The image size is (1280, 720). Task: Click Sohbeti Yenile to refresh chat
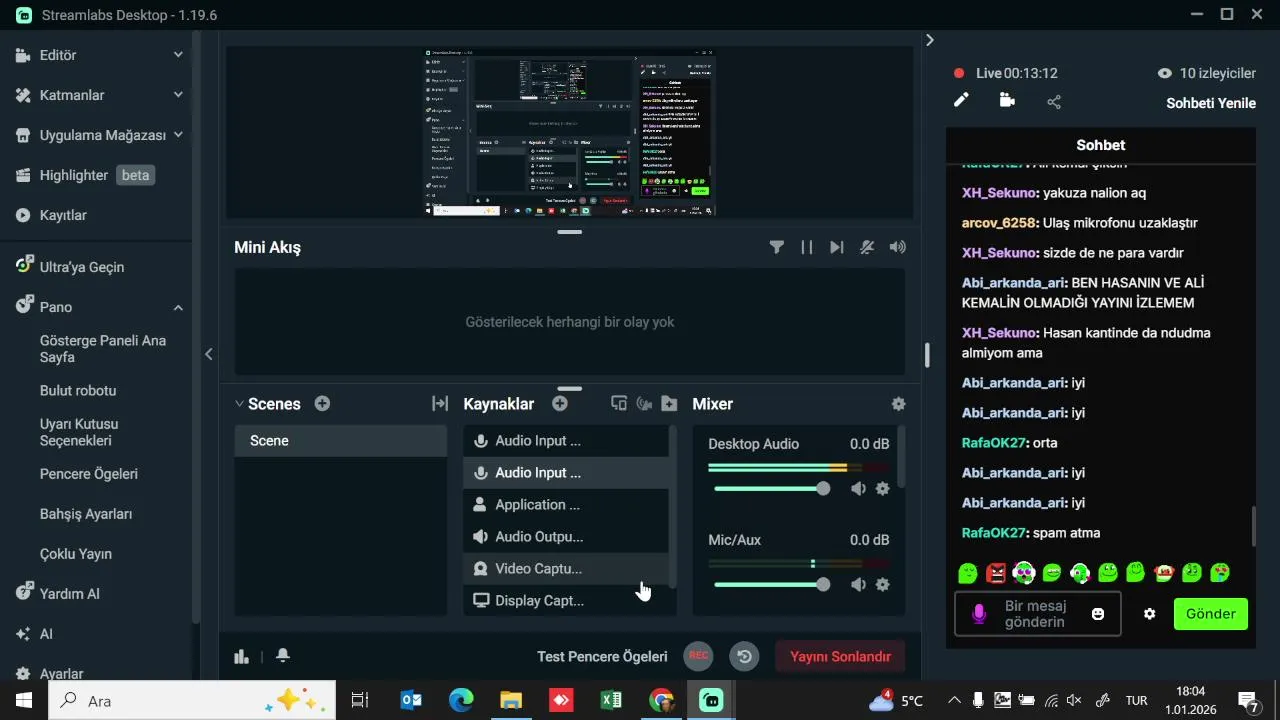[x=1211, y=103]
